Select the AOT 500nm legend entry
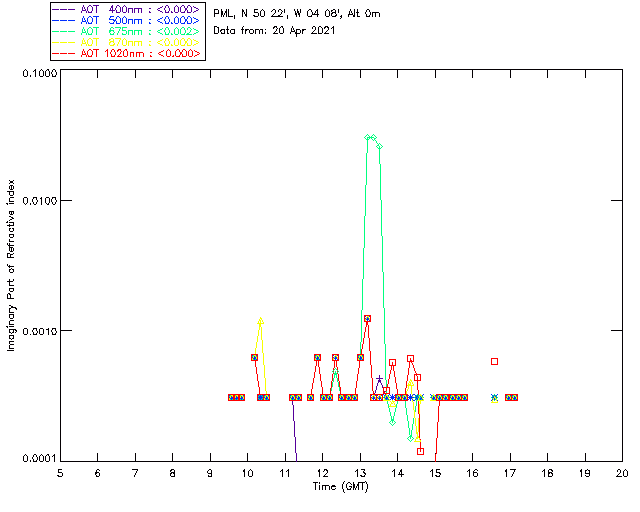The height and width of the screenshot is (512, 640). [x=127, y=20]
